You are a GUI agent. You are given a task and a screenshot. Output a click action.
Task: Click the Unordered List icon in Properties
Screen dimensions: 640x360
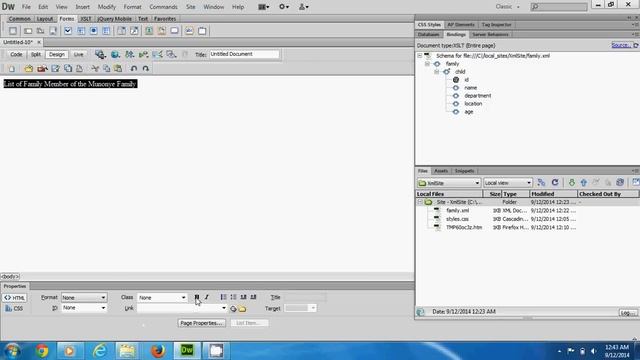[x=223, y=297]
